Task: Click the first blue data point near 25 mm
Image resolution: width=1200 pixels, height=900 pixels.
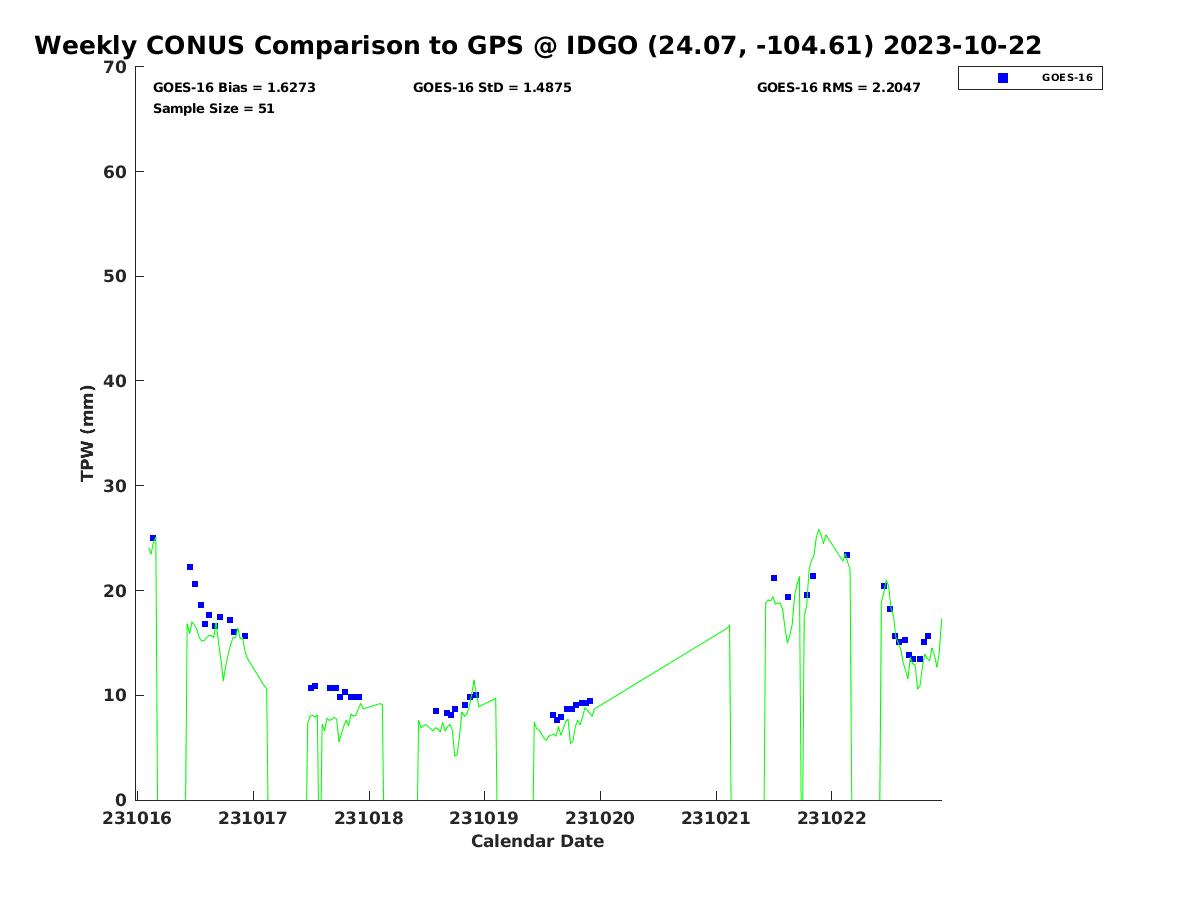Action: coord(153,538)
